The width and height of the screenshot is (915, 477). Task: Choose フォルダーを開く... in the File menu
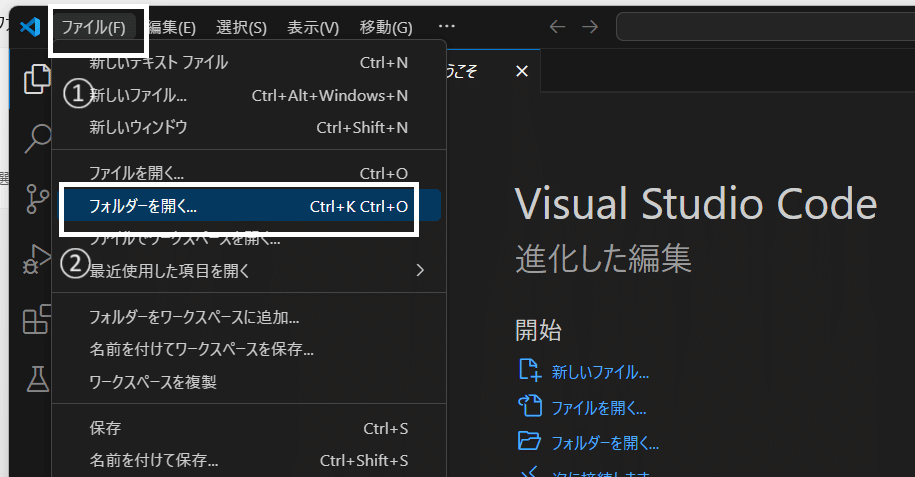coord(249,206)
